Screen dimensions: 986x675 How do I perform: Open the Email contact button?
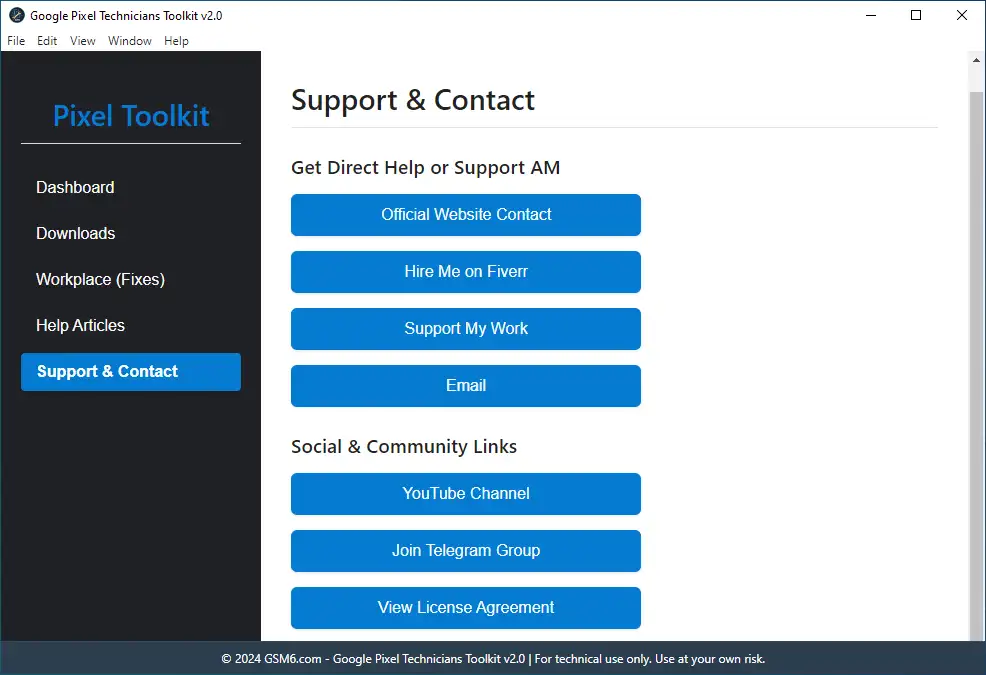[465, 386]
